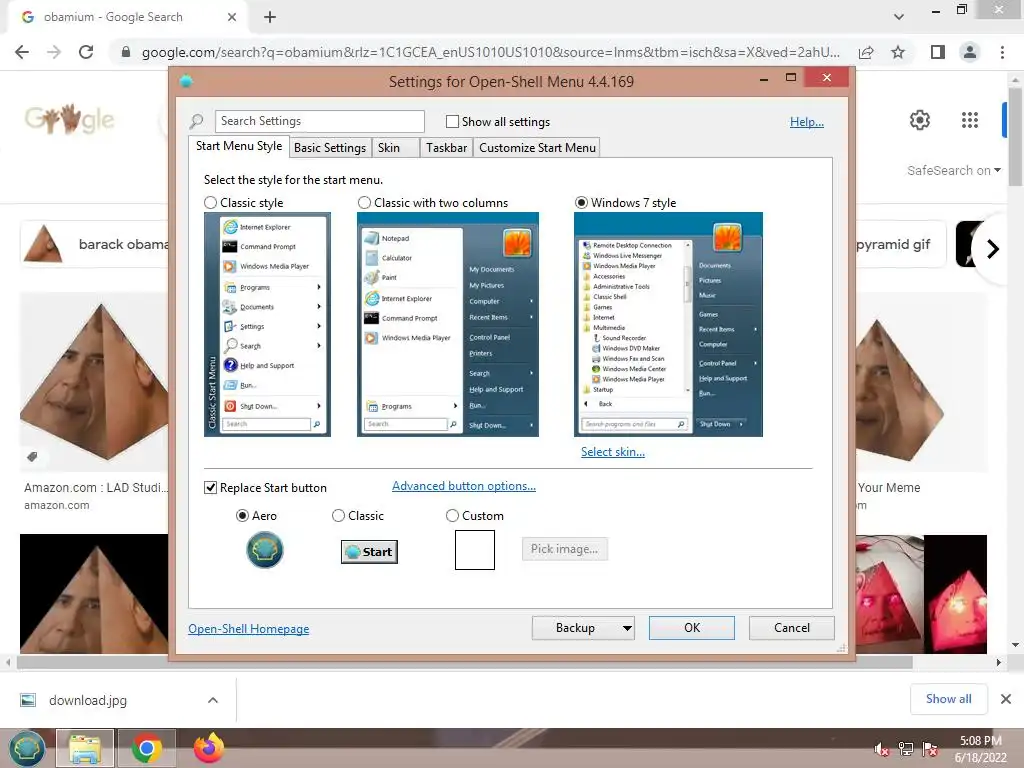The width and height of the screenshot is (1024, 768).
Task: Click Classic with two columns preview image
Action: click(x=448, y=325)
